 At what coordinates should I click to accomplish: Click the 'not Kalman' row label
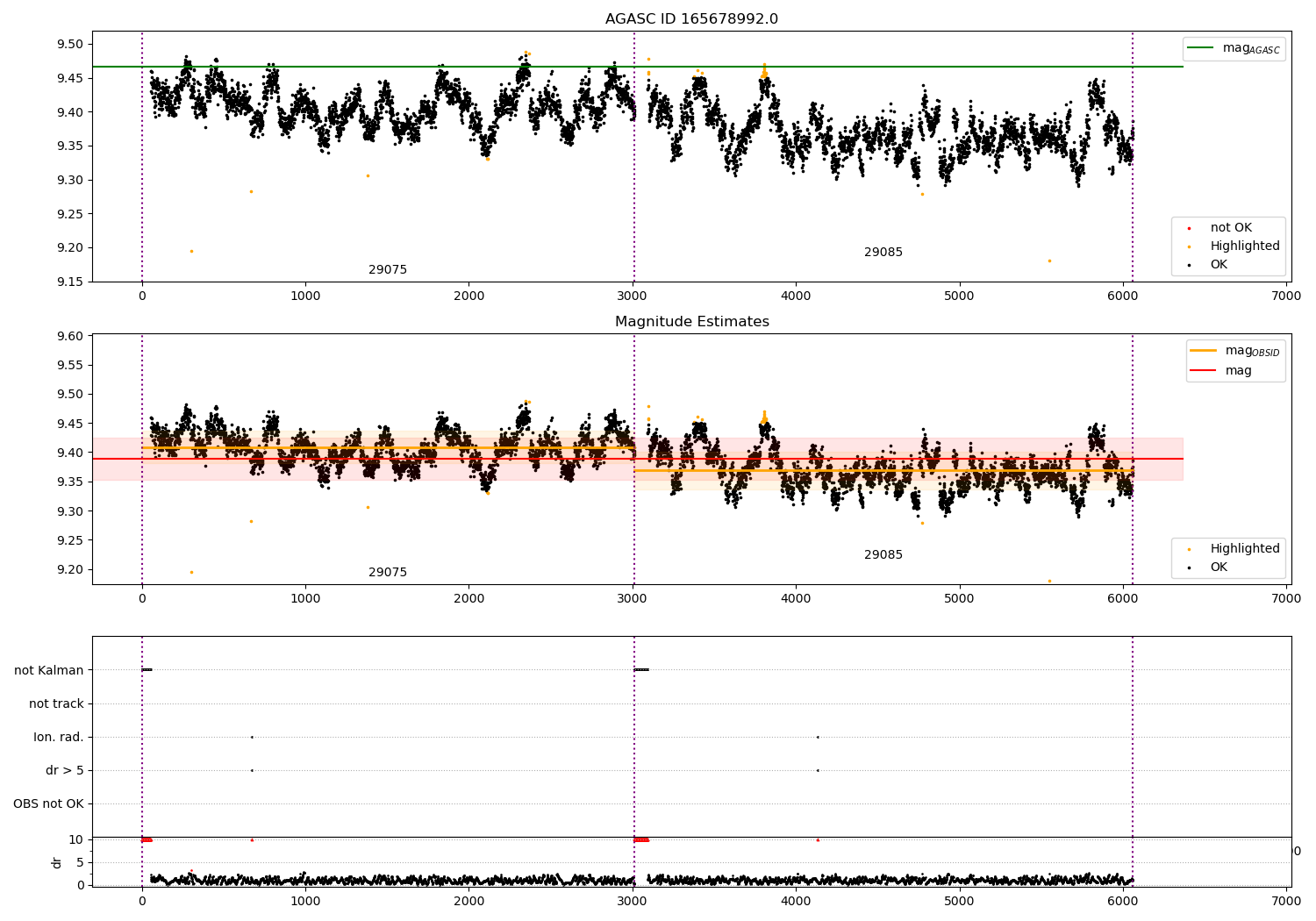click(x=49, y=670)
